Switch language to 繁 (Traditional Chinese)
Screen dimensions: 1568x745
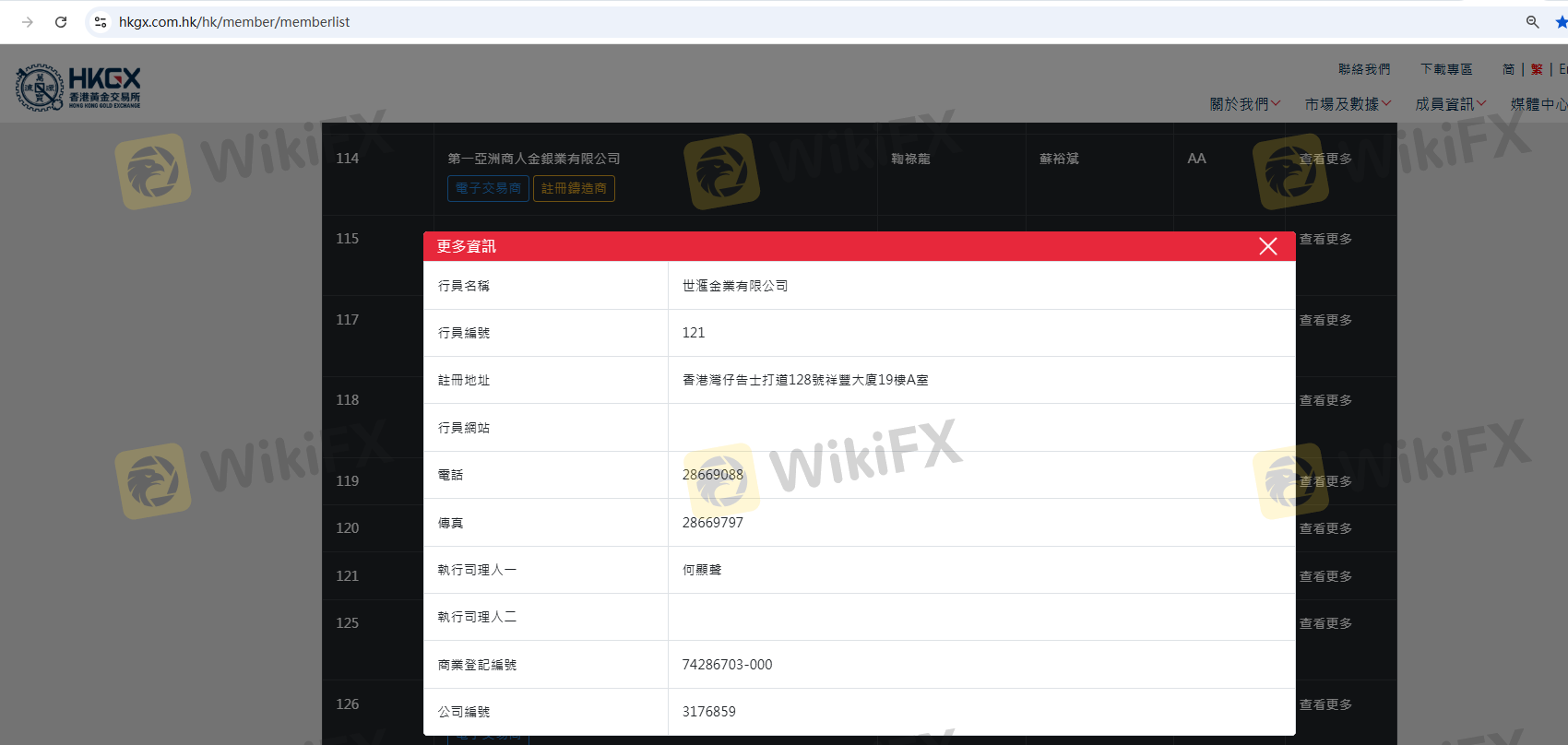click(1537, 69)
